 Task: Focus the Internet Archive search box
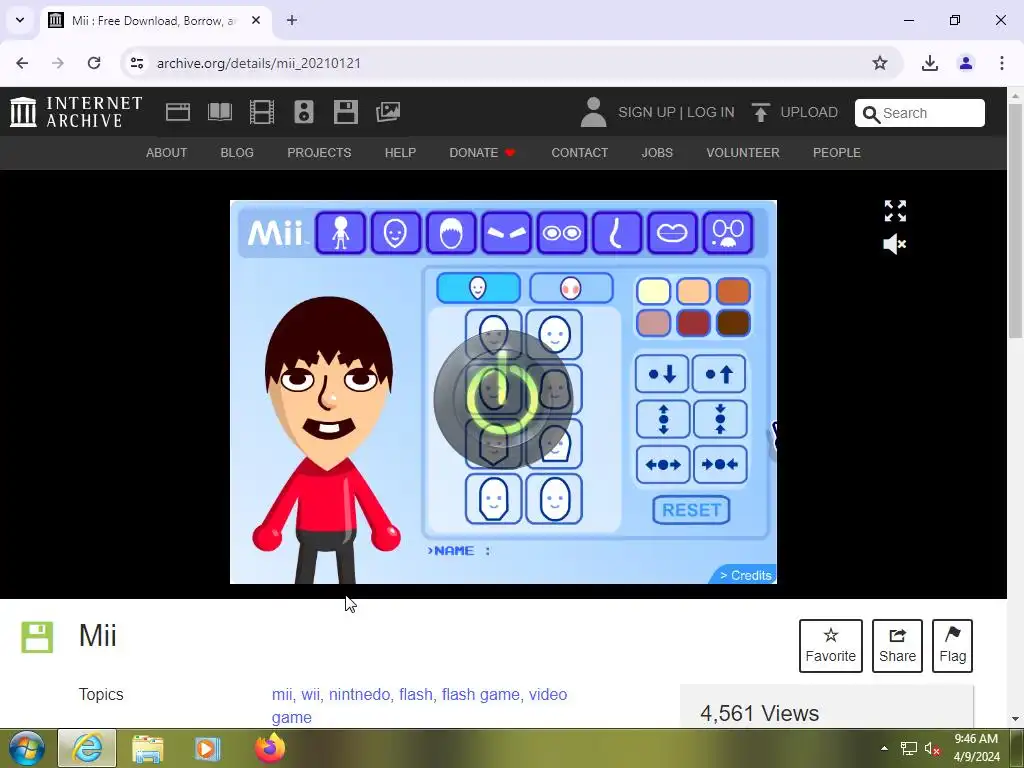(x=920, y=113)
